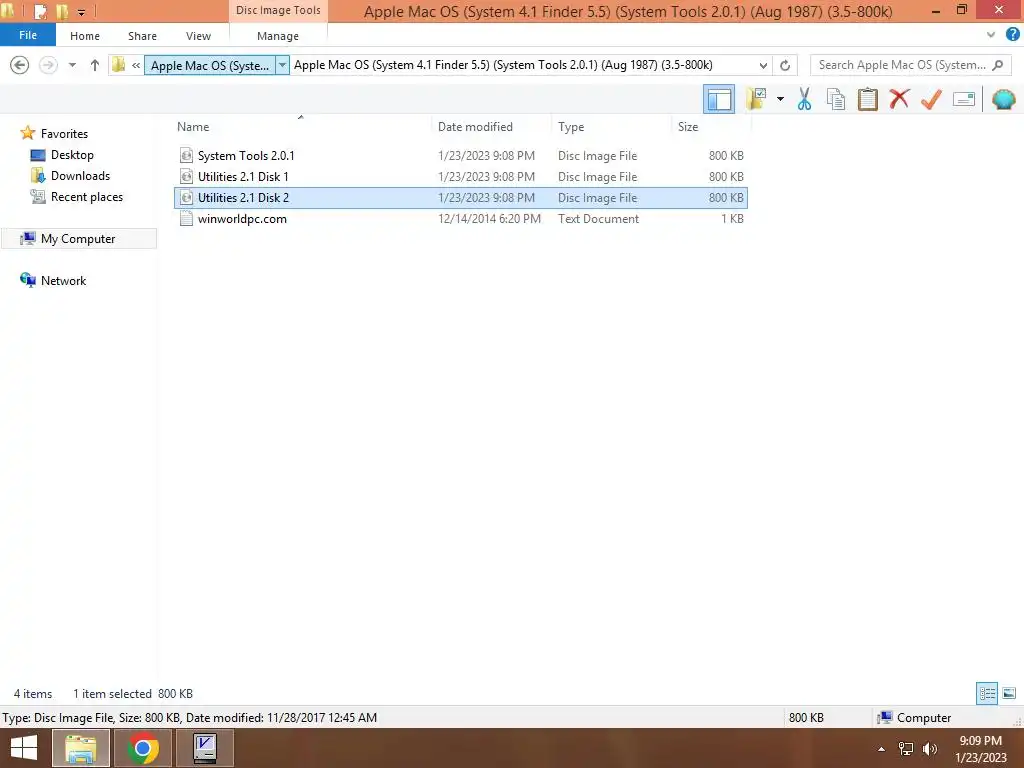Click the folder options checklist icon
The image size is (1024, 768).
pyautogui.click(x=756, y=99)
